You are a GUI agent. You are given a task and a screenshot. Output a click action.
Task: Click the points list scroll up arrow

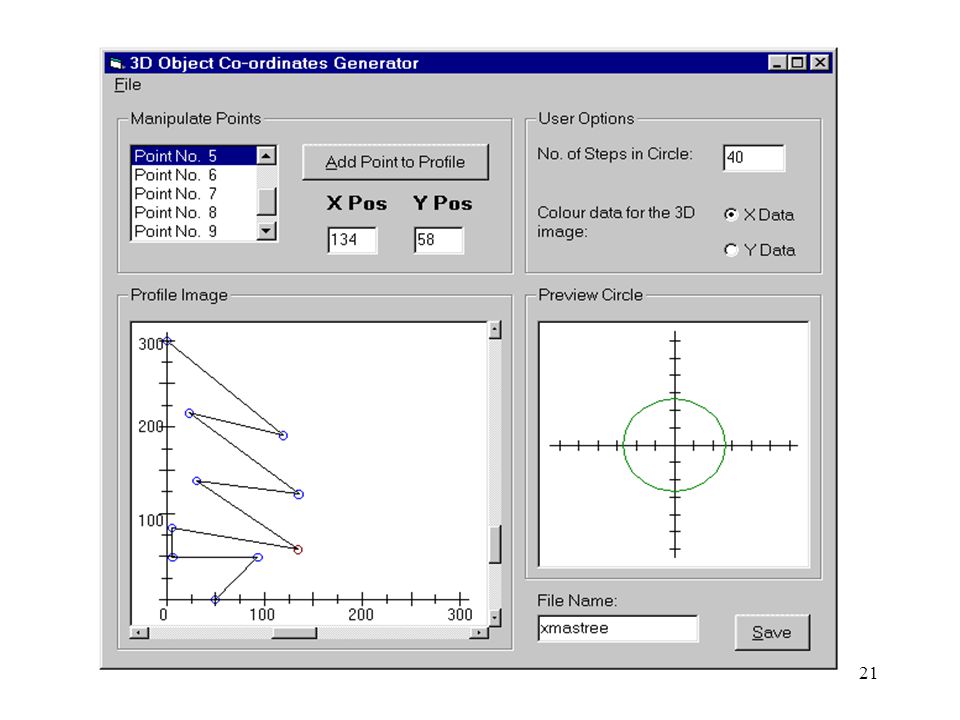coord(266,156)
